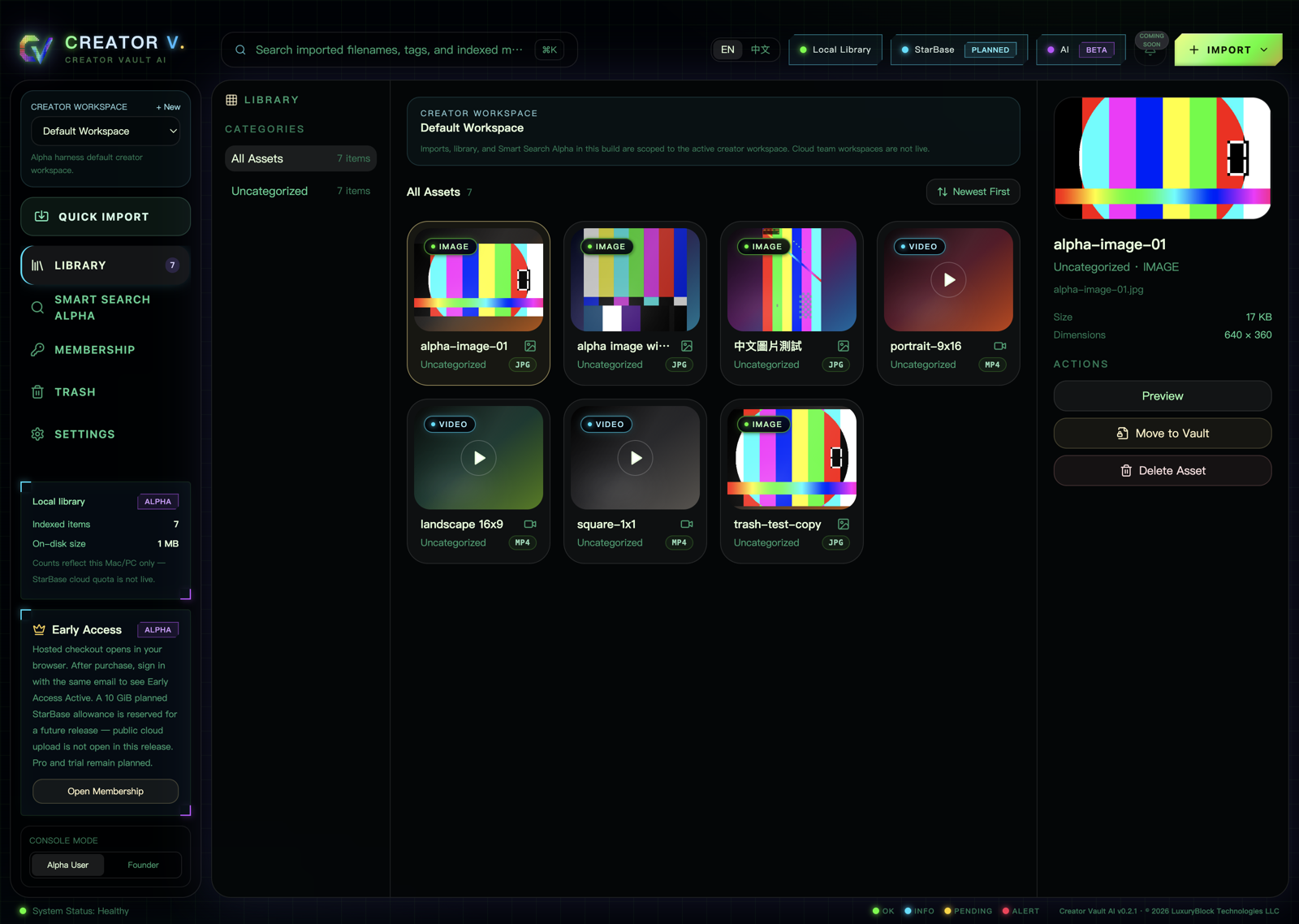Toggle the AI Beta source
Viewport: 1299px width, 924px height.
(x=1081, y=50)
